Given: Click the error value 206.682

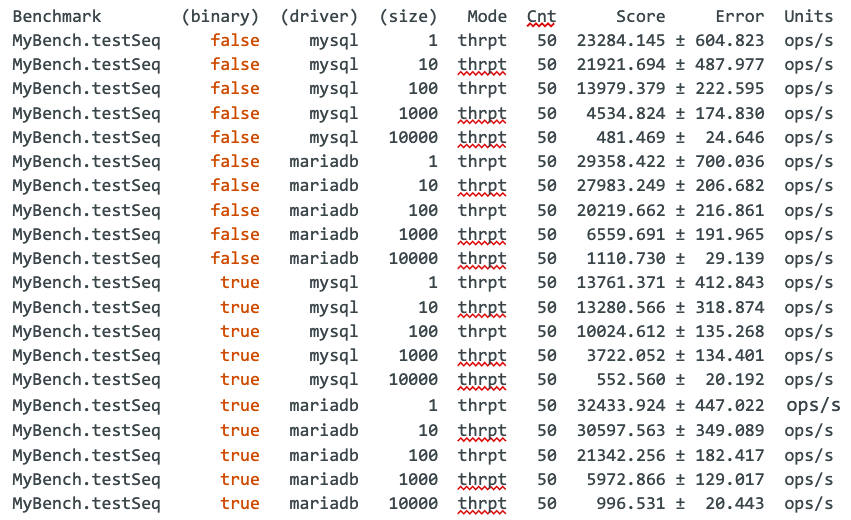Looking at the screenshot, I should pyautogui.click(x=729, y=186).
